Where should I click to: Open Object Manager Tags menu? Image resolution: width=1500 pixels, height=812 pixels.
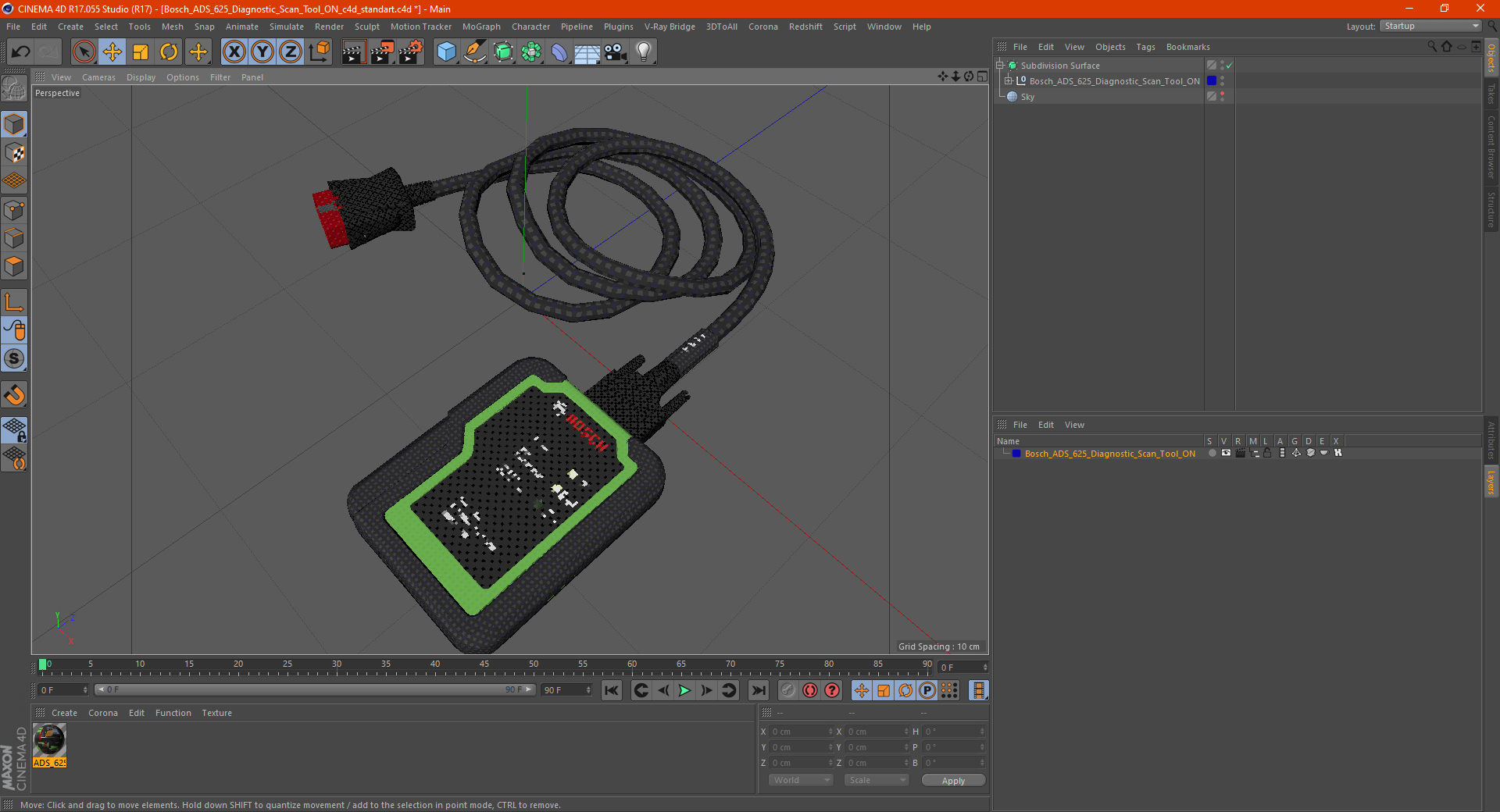[1145, 47]
